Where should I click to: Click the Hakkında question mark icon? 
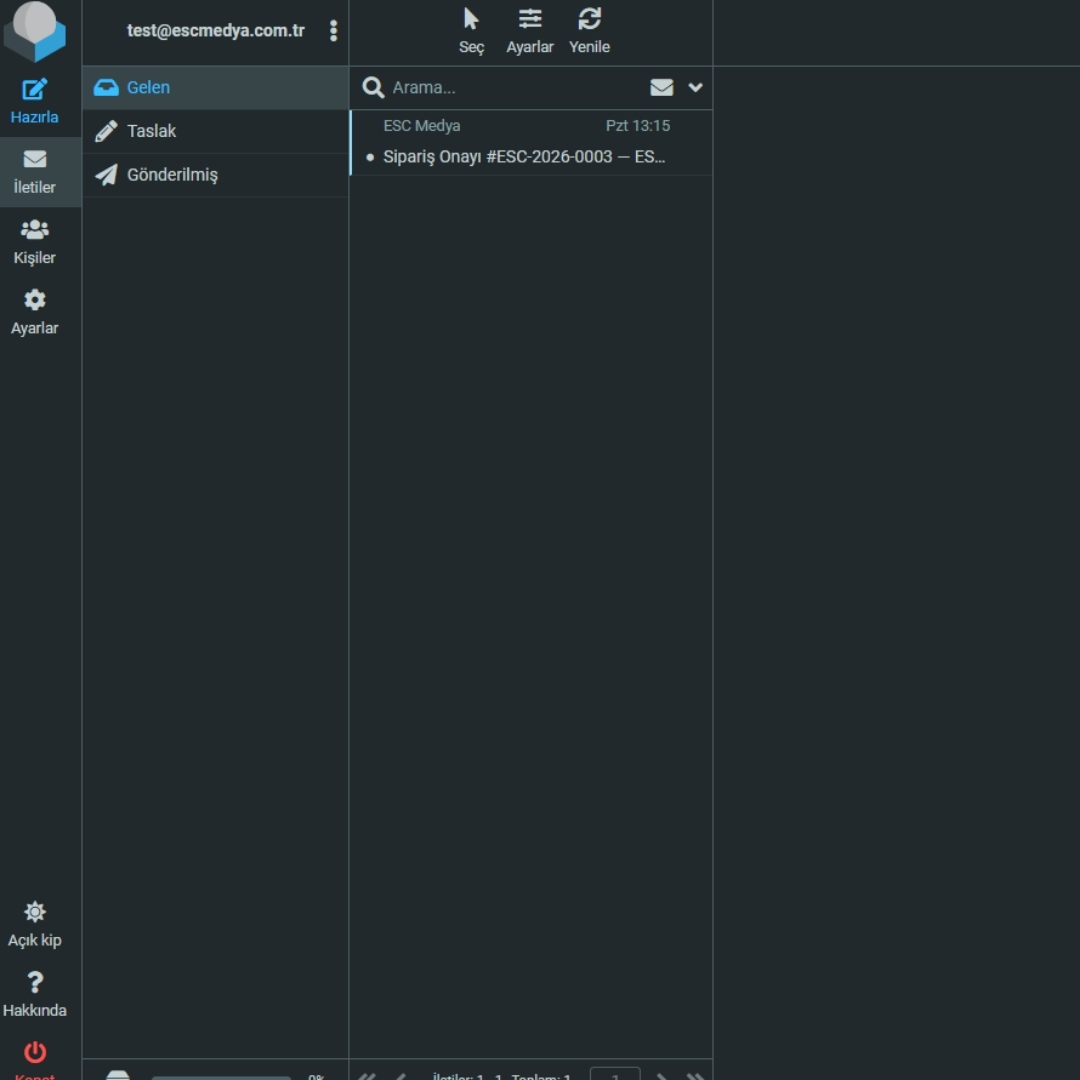click(x=35, y=983)
